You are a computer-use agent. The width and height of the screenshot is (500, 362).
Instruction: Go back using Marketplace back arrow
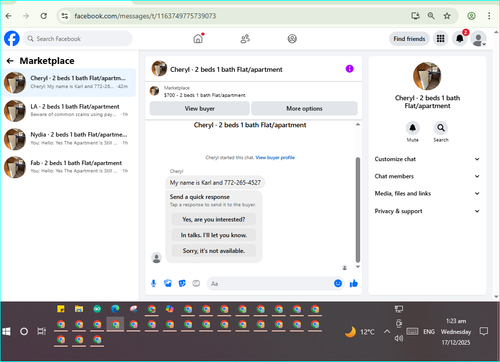[x=10, y=61]
